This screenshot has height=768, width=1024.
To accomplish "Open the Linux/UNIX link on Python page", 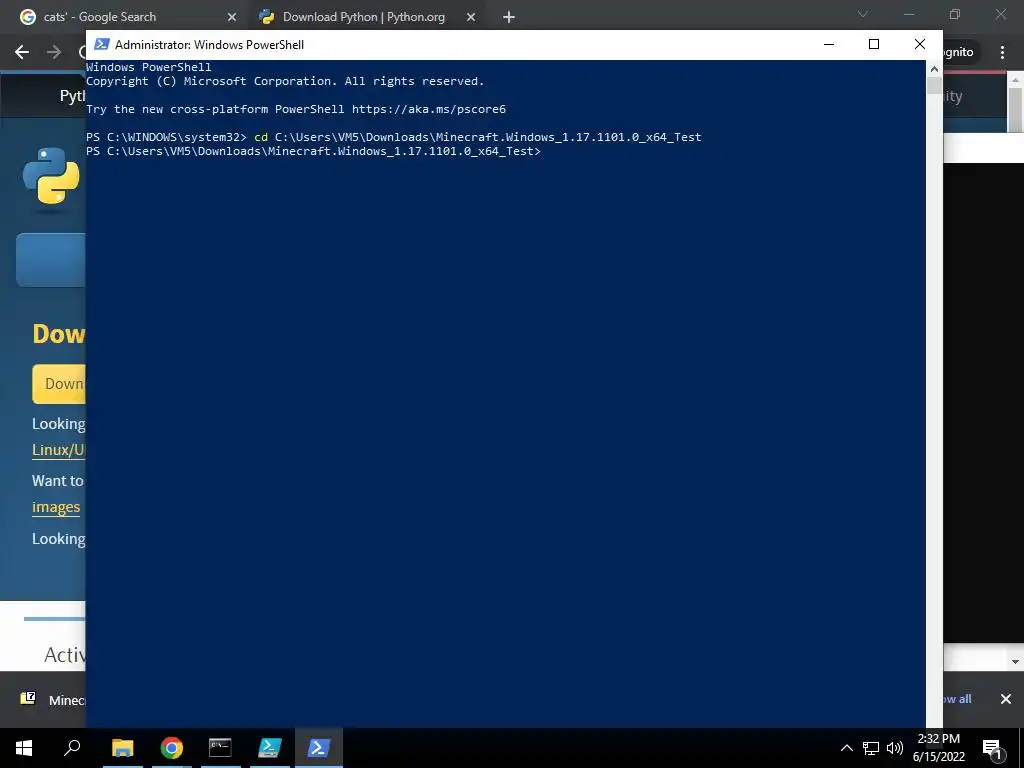I will (59, 450).
